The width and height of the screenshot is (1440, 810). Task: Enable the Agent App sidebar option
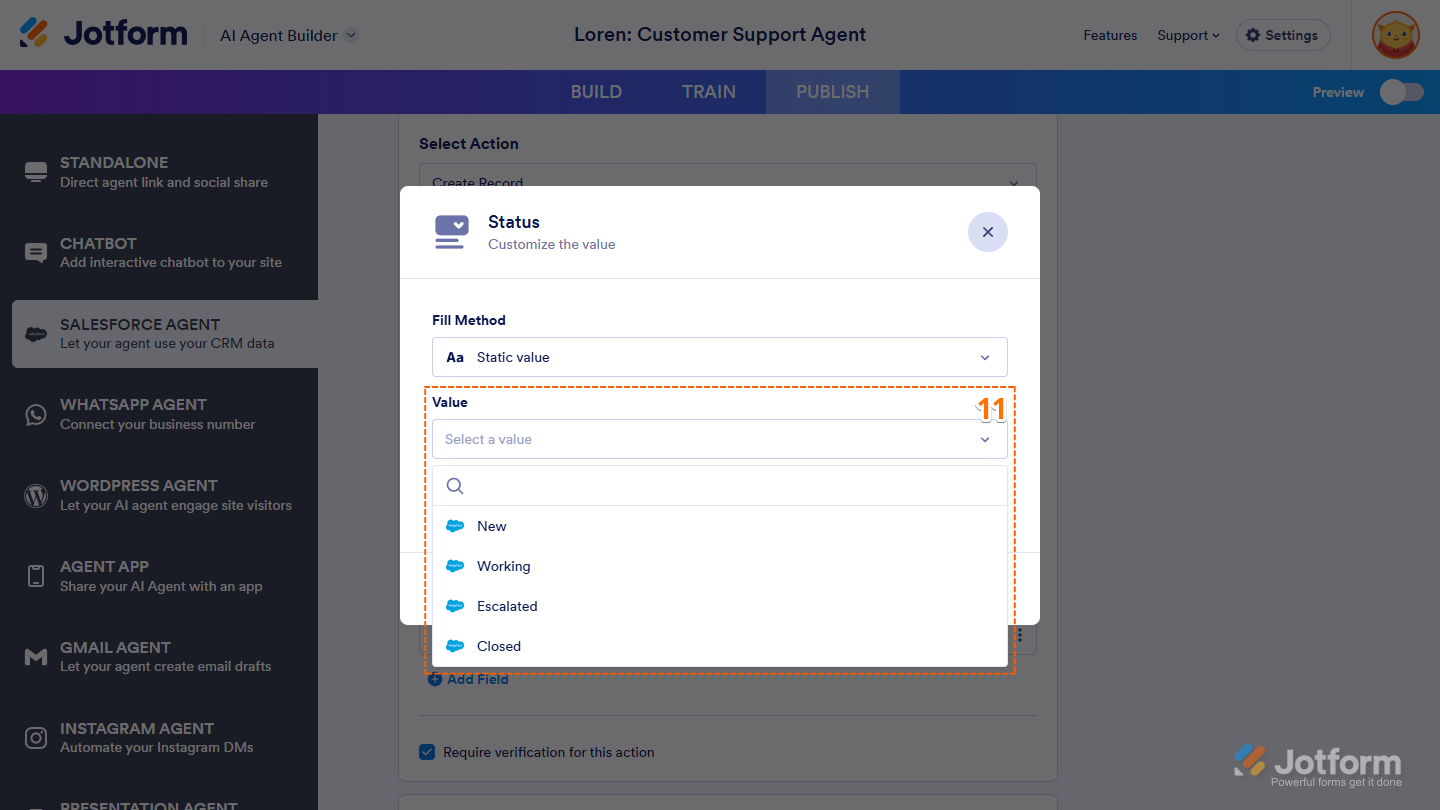(35, 575)
